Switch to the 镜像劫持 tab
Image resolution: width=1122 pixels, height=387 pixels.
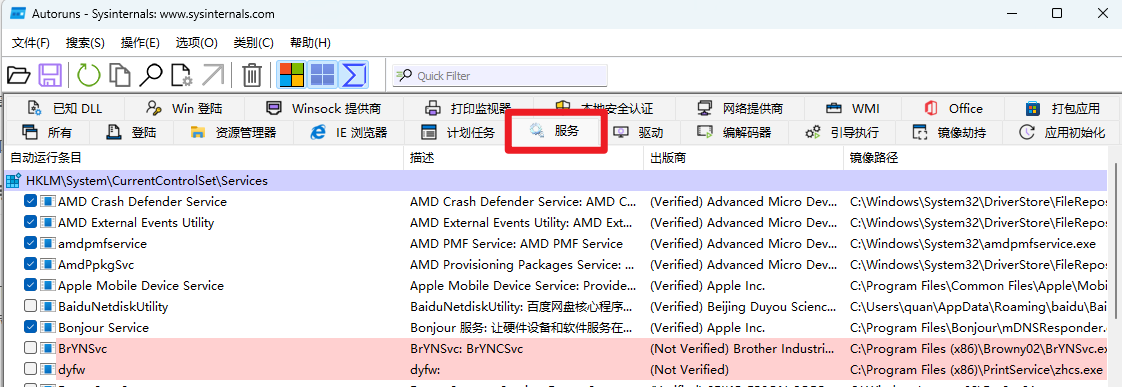point(949,132)
